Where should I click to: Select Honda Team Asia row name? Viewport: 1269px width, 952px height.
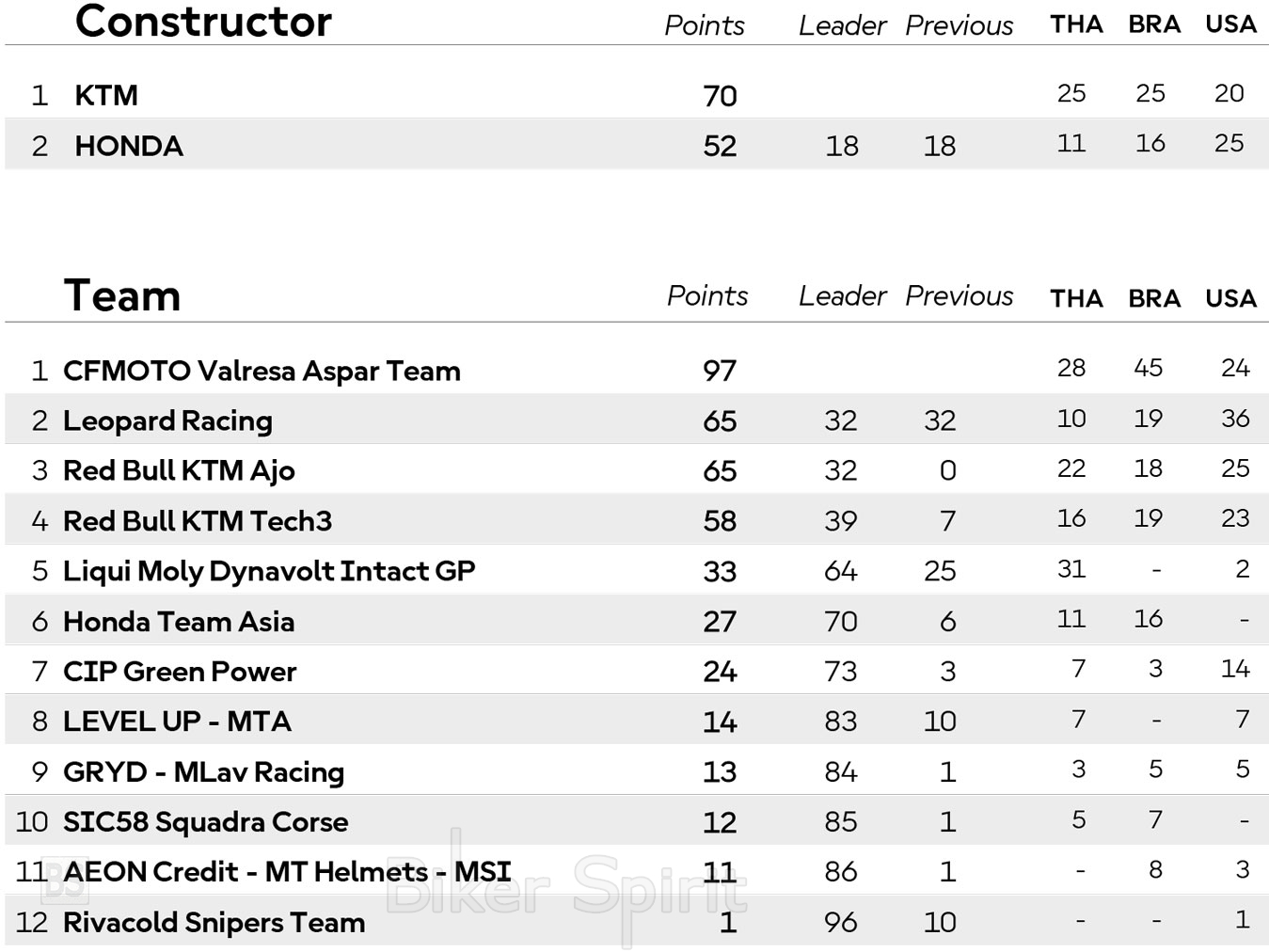click(x=179, y=621)
